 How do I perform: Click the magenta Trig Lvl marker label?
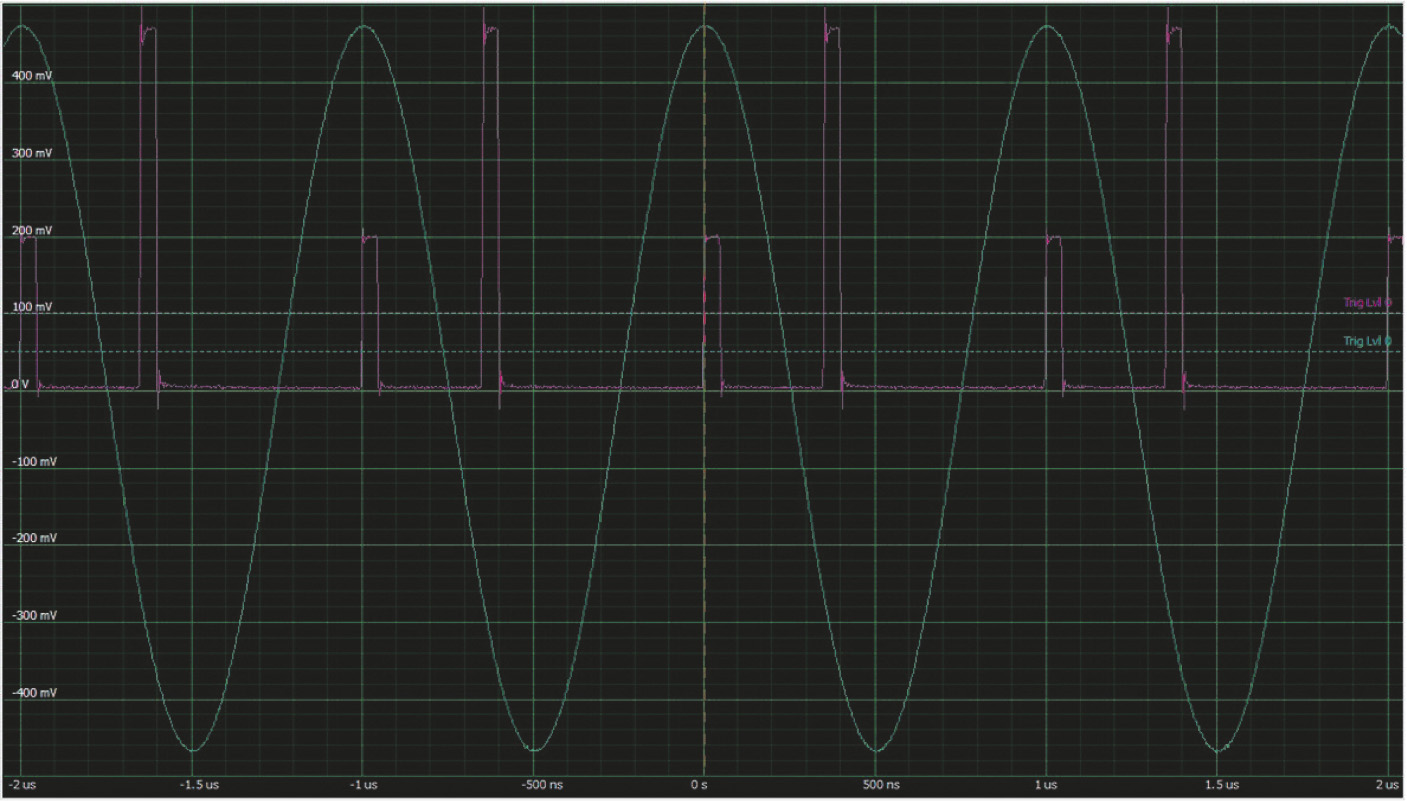pyautogui.click(x=1367, y=302)
